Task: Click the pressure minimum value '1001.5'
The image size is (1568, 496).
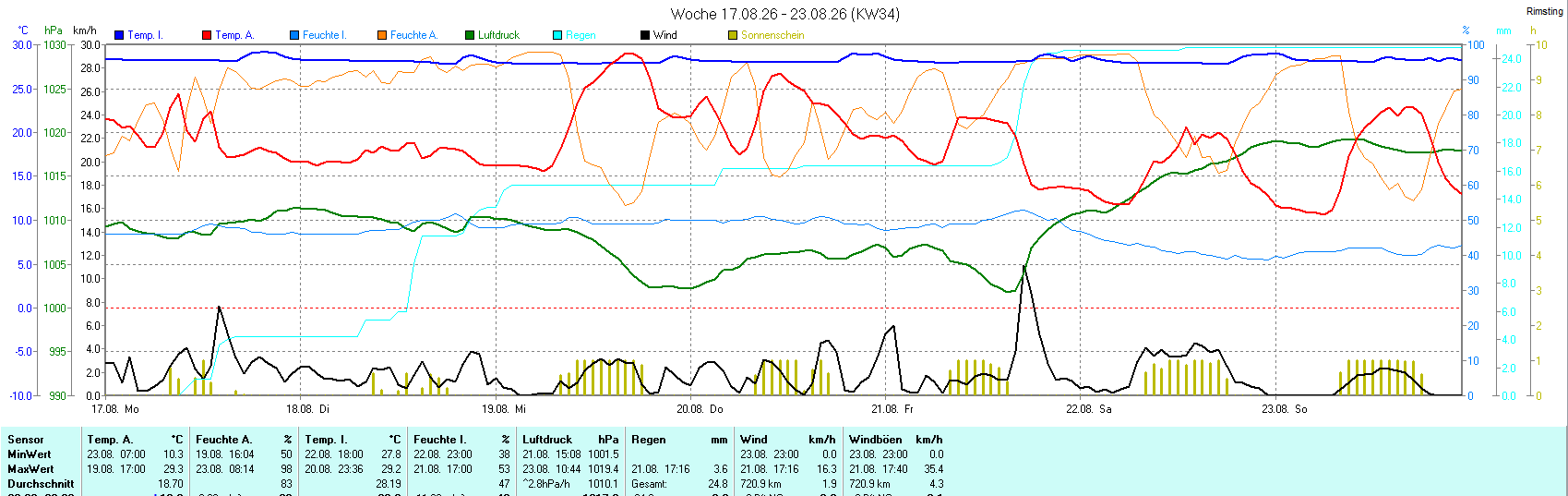Action: point(604,454)
